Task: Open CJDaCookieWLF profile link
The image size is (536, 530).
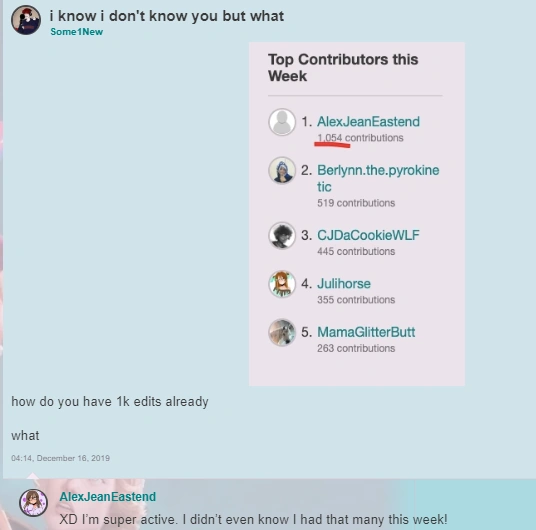Action: 368,235
